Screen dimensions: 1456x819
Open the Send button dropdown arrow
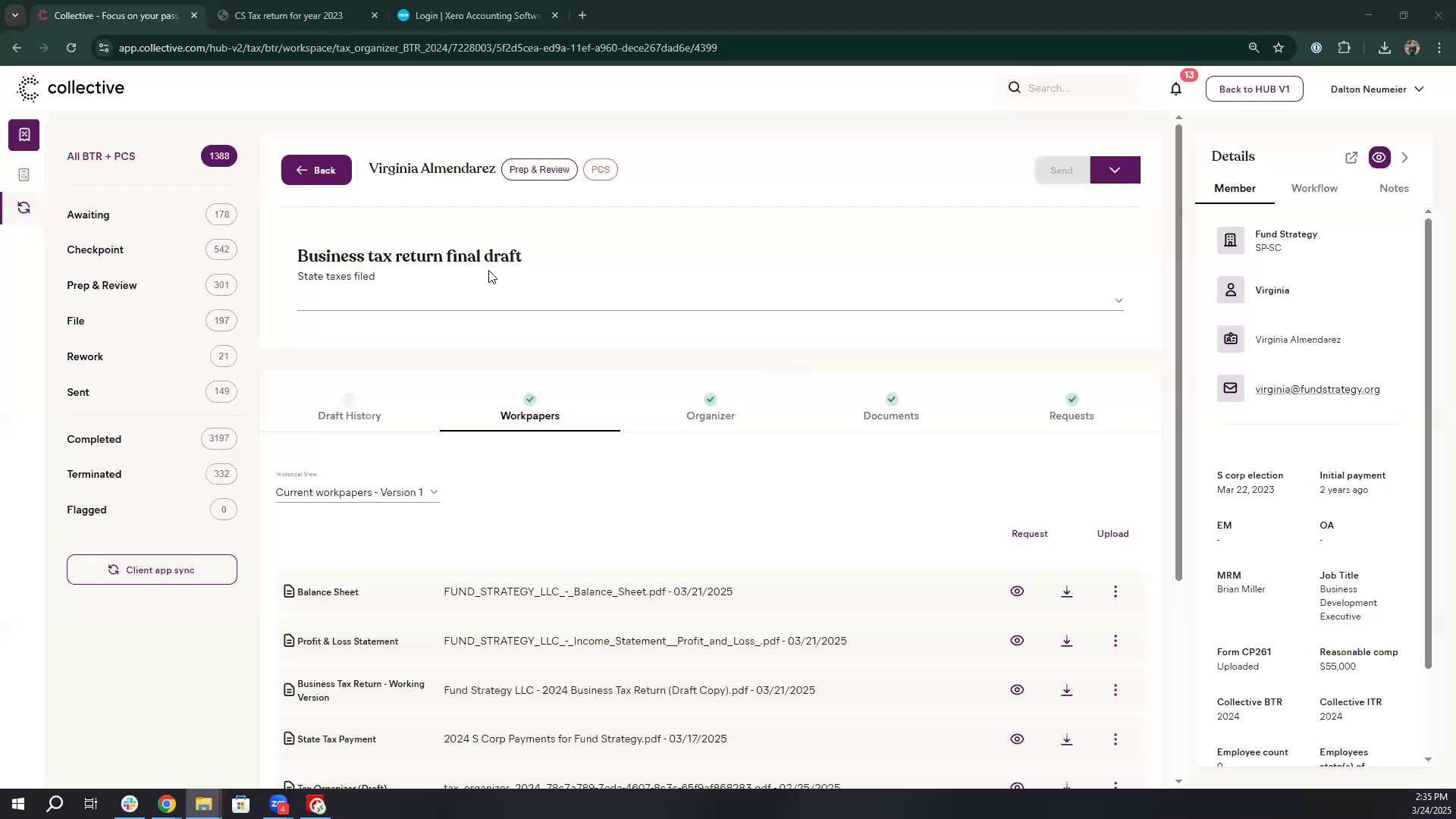[1115, 170]
